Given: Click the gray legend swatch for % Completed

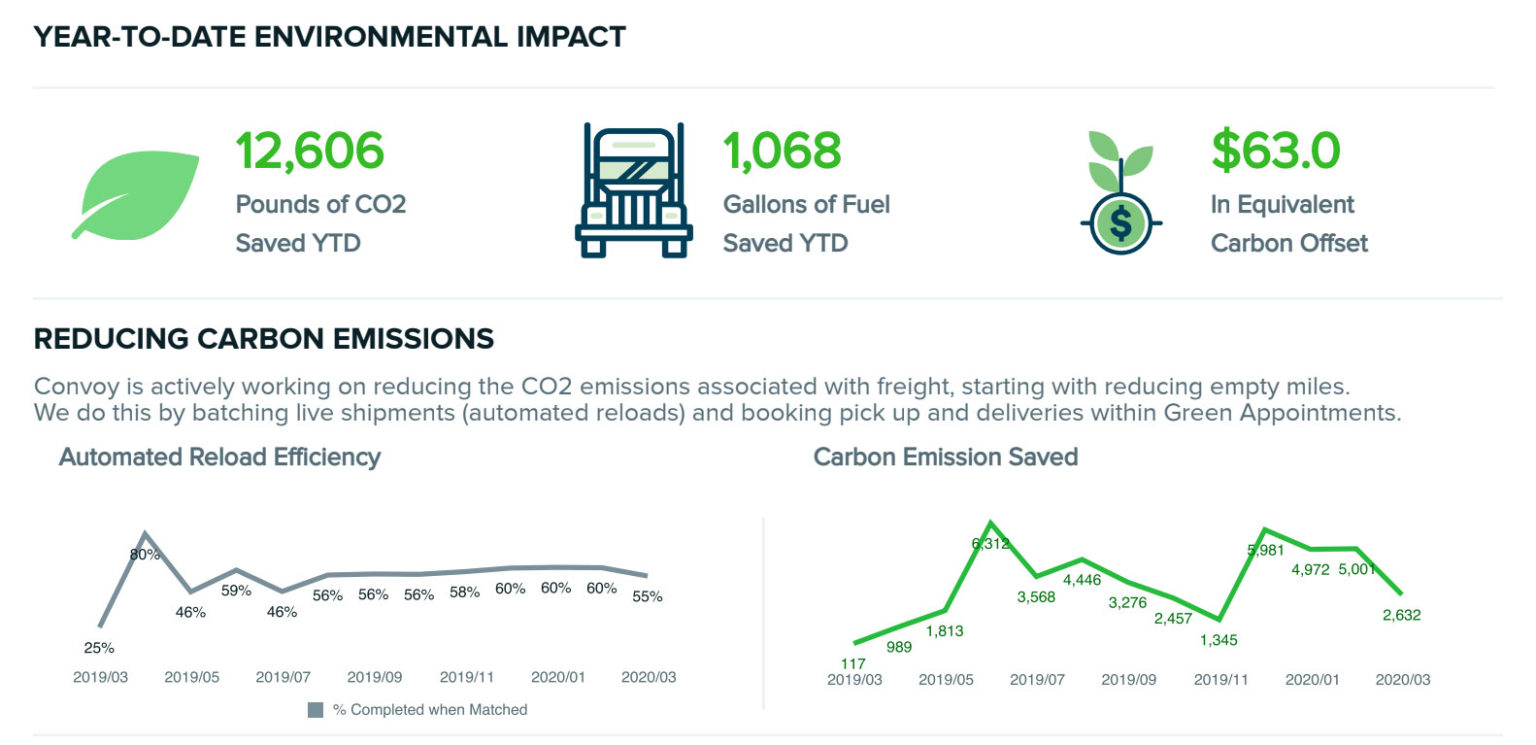Looking at the screenshot, I should click(x=315, y=710).
